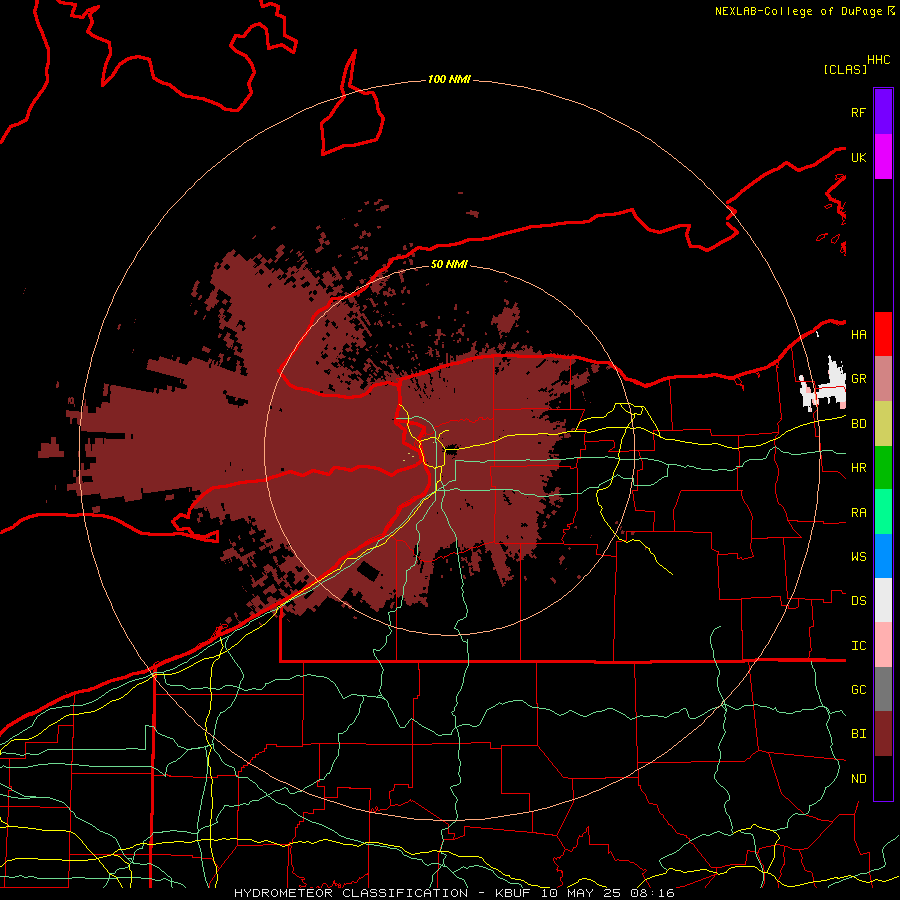Click the pinkish GR legend swatch
This screenshot has width=900, height=900.
[883, 379]
